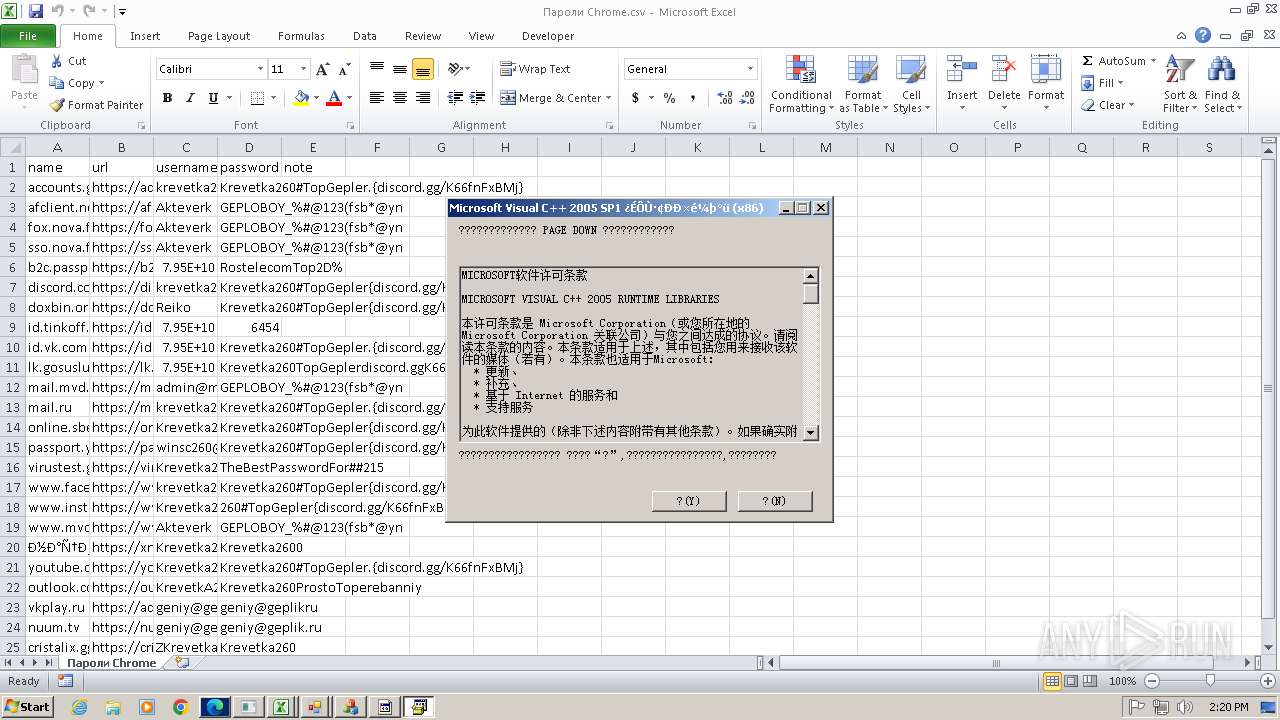Viewport: 1280px width, 720px height.
Task: Open the Clear dropdown in Editing
Action: [x=1107, y=105]
